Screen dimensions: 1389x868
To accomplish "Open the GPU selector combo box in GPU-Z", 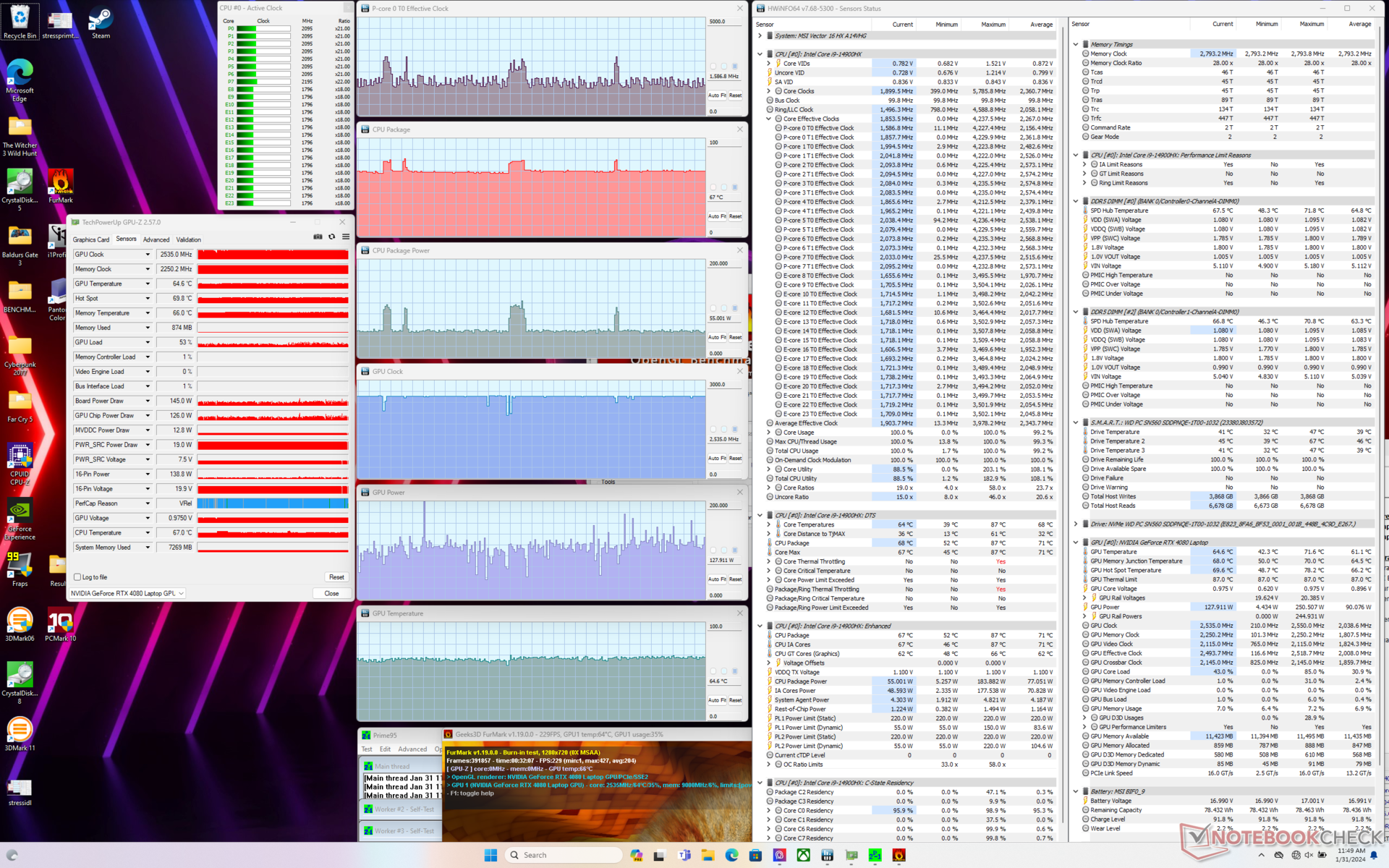I will pos(127,593).
